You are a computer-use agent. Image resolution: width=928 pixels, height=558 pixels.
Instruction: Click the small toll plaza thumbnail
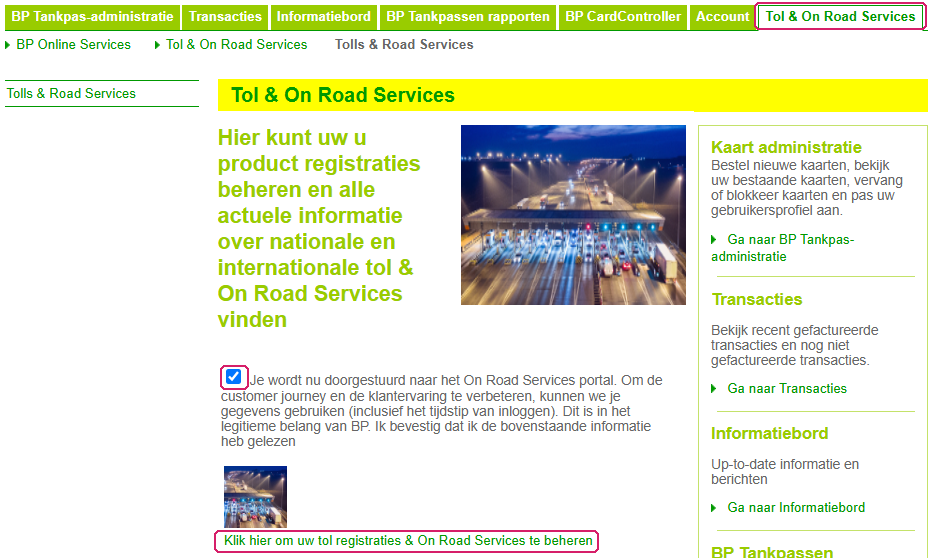coord(255,496)
